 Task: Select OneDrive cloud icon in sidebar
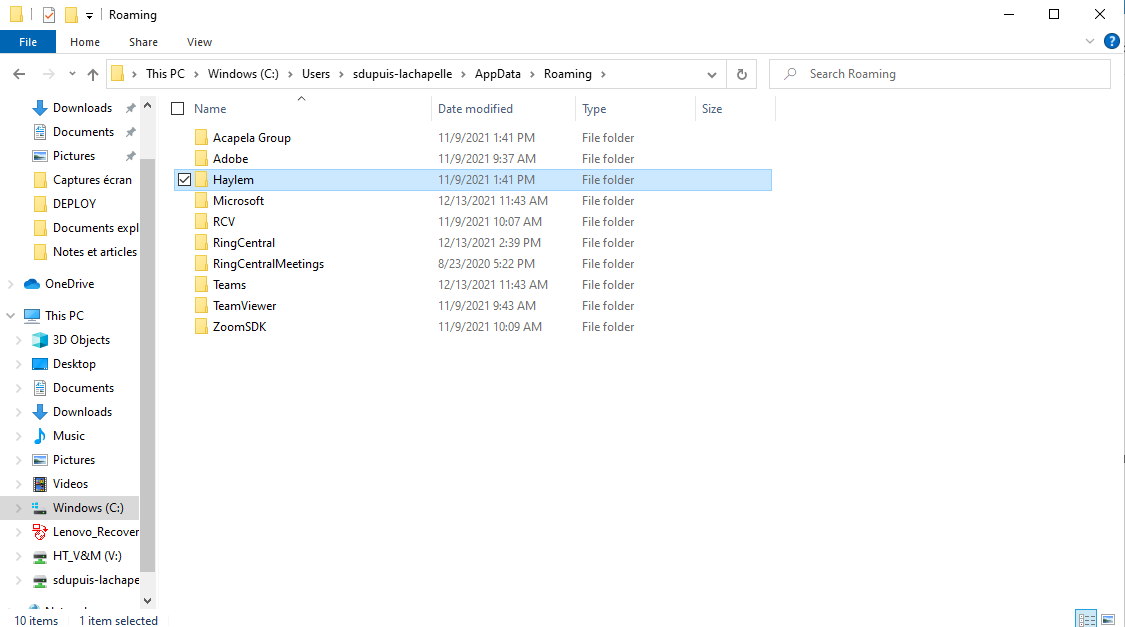tap(32, 284)
